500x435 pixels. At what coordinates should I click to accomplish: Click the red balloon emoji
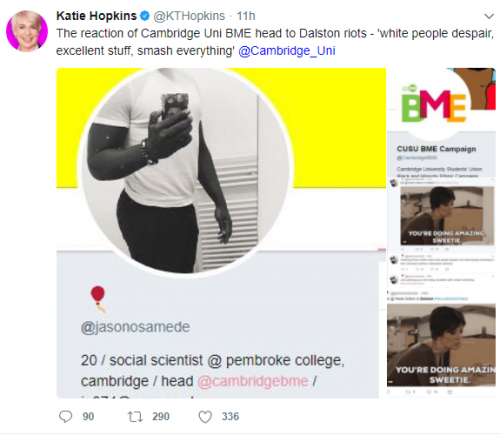(x=98, y=299)
